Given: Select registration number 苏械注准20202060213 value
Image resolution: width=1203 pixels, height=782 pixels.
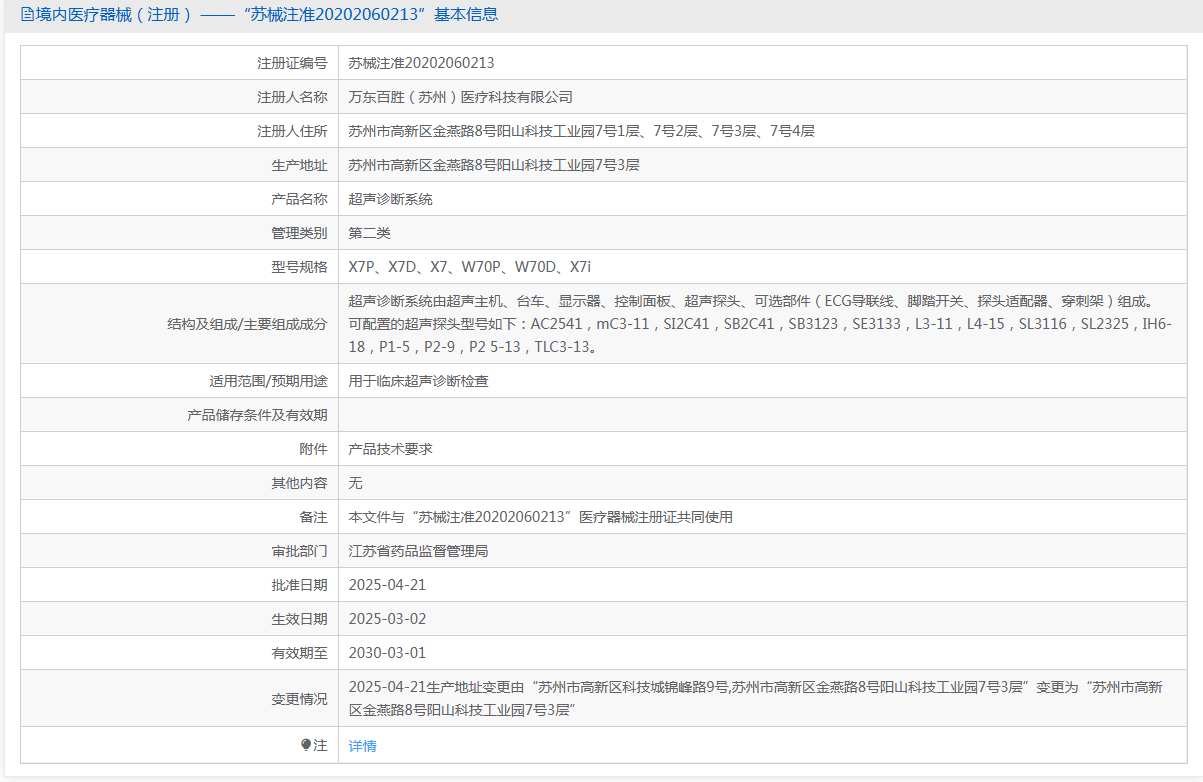Looking at the screenshot, I should (x=421, y=63).
